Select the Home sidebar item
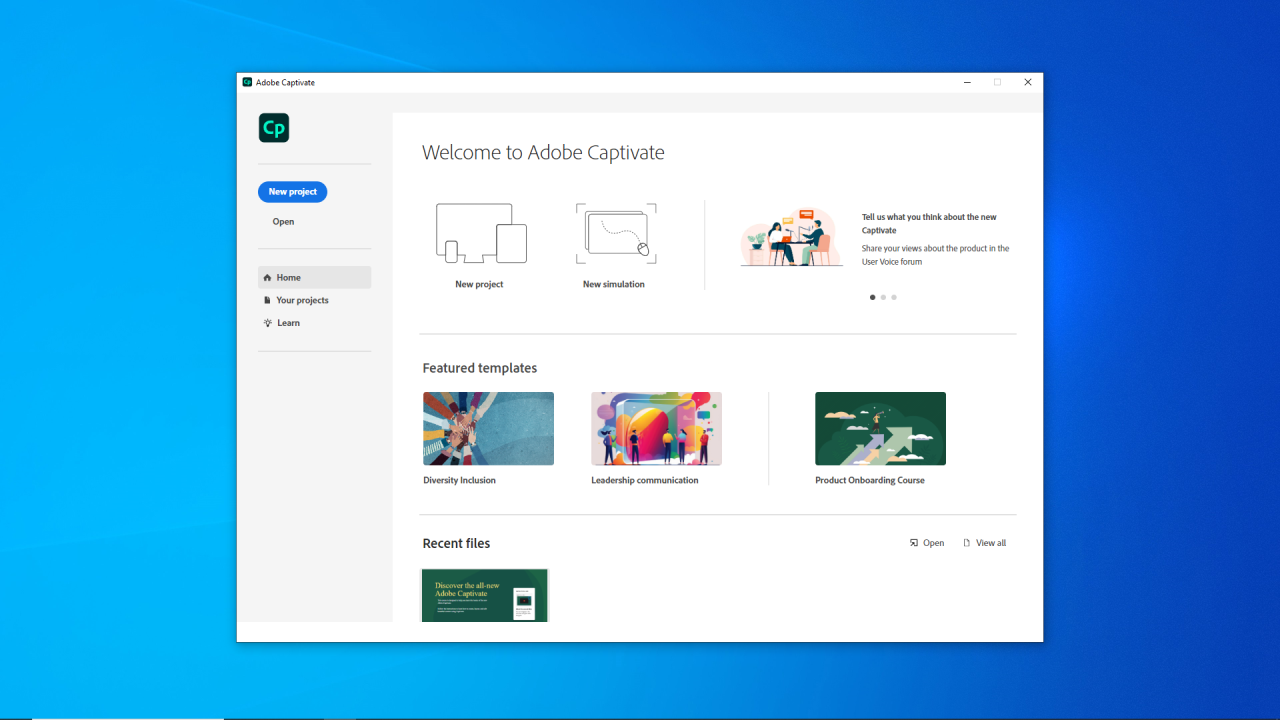The width and height of the screenshot is (1280, 720). point(314,278)
